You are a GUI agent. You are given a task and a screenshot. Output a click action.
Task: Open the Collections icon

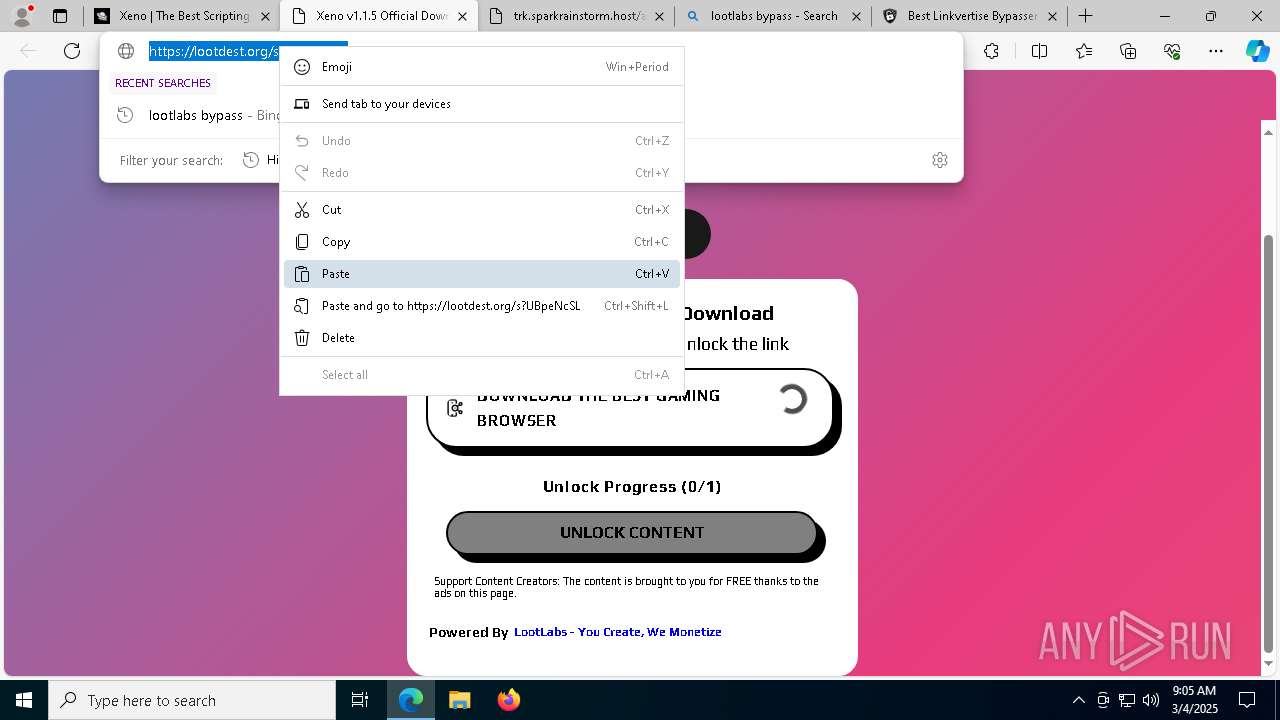click(x=1128, y=51)
